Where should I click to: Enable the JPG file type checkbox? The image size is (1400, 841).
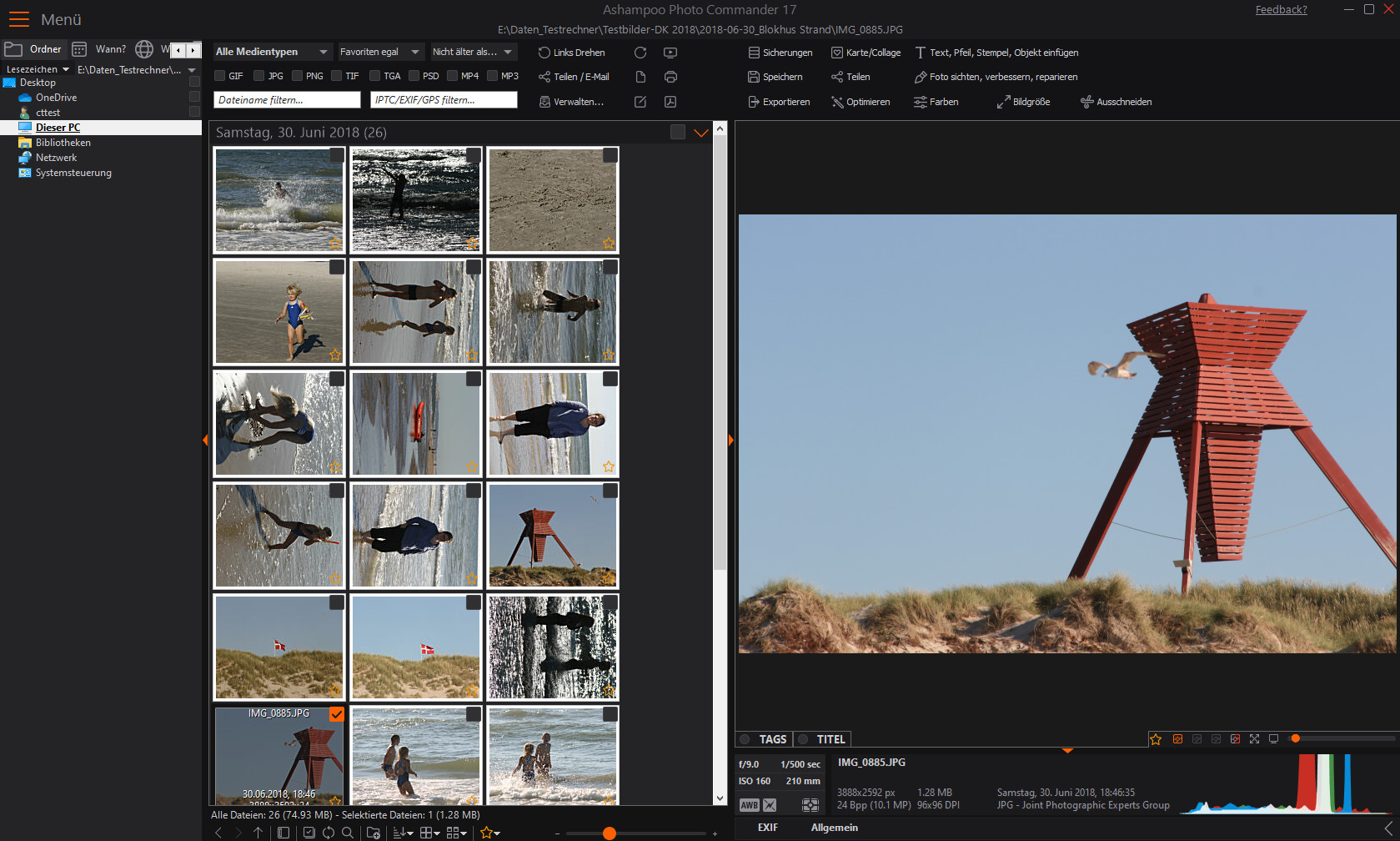pos(259,76)
